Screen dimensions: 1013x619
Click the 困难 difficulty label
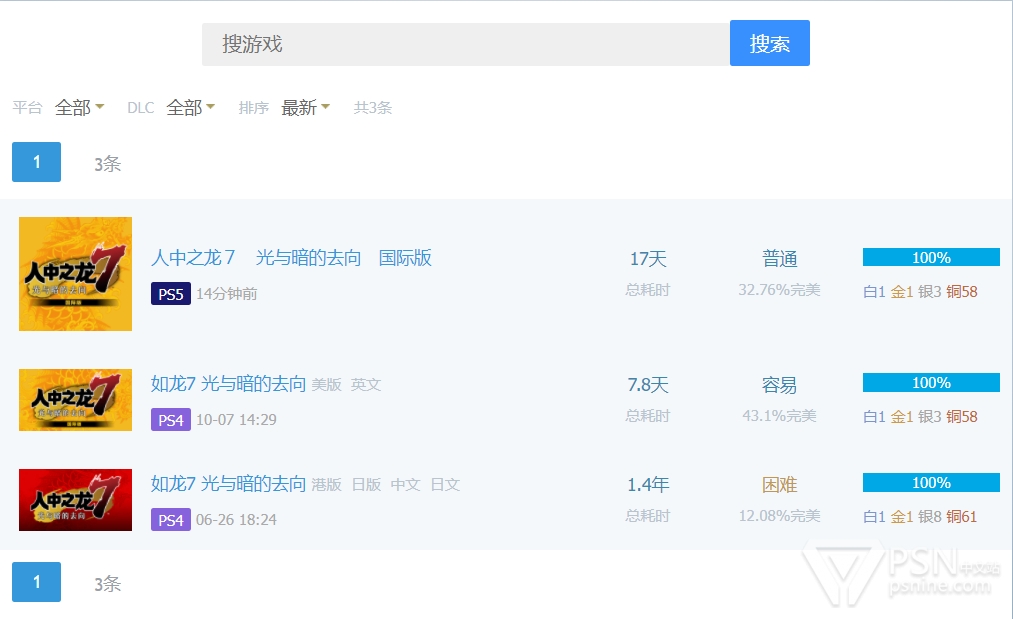[x=780, y=485]
